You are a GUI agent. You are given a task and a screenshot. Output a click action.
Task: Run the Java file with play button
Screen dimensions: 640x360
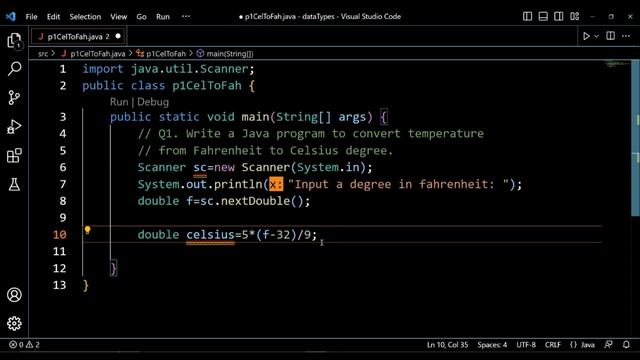586,36
